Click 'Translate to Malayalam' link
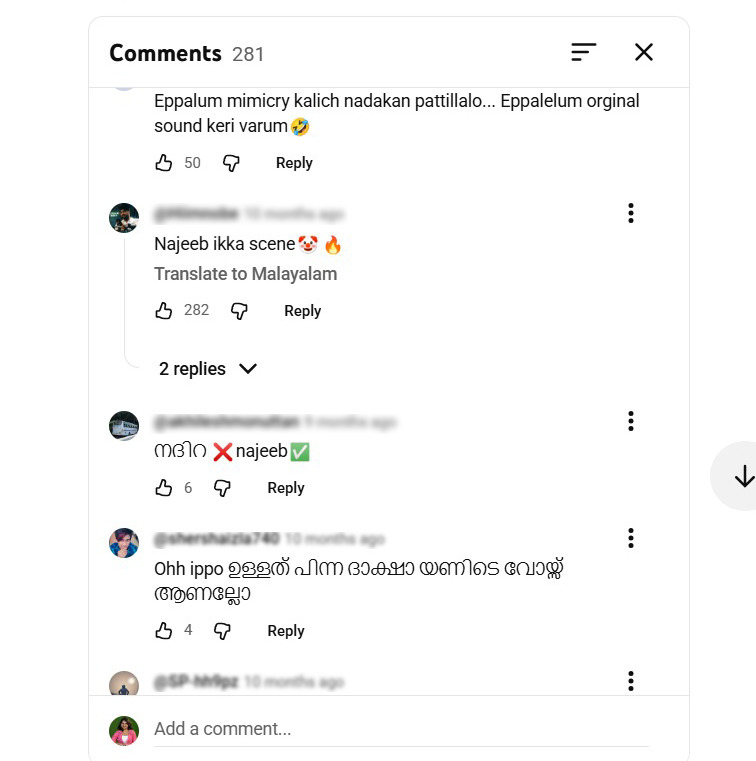 click(245, 274)
